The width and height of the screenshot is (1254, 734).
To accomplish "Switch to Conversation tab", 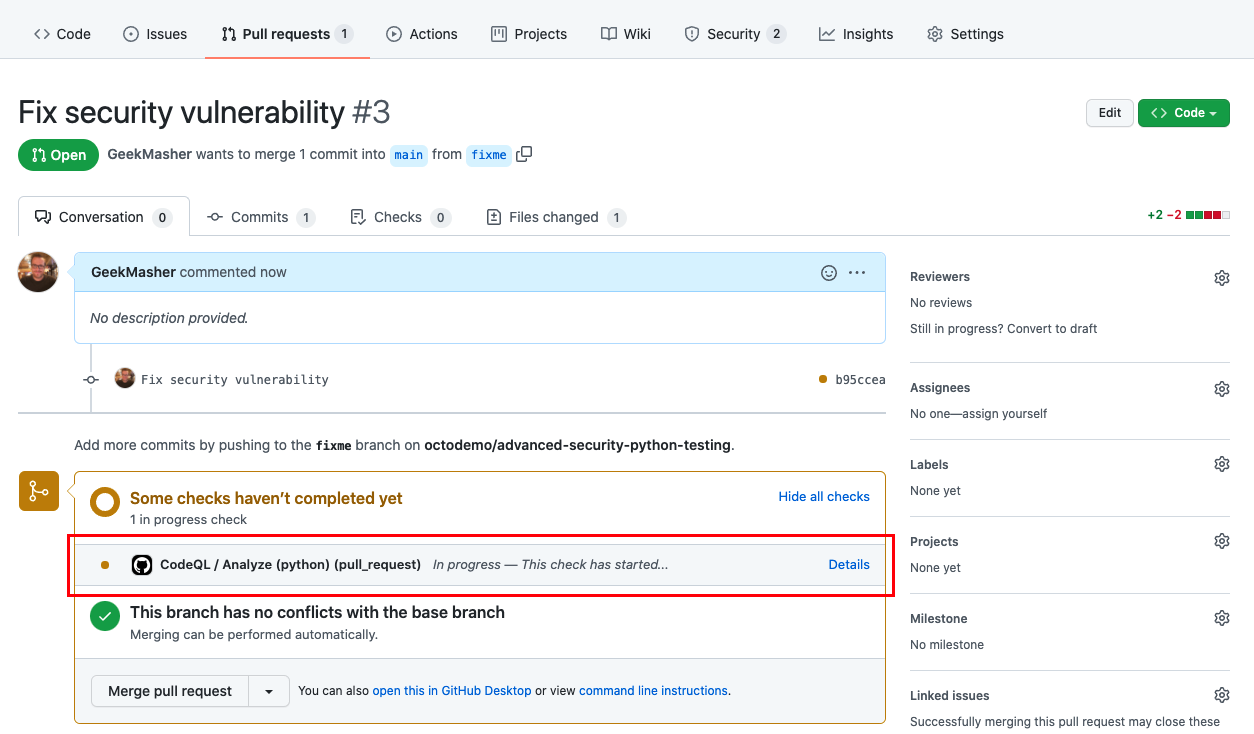I will click(104, 217).
